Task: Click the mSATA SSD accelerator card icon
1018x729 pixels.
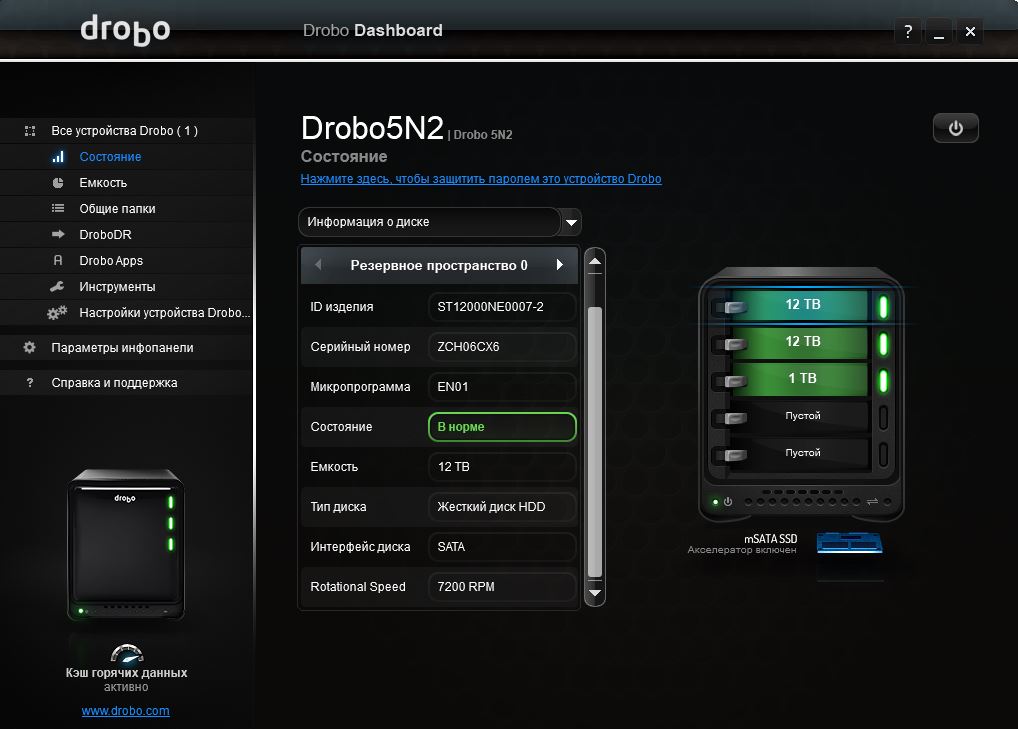Action: tap(849, 543)
